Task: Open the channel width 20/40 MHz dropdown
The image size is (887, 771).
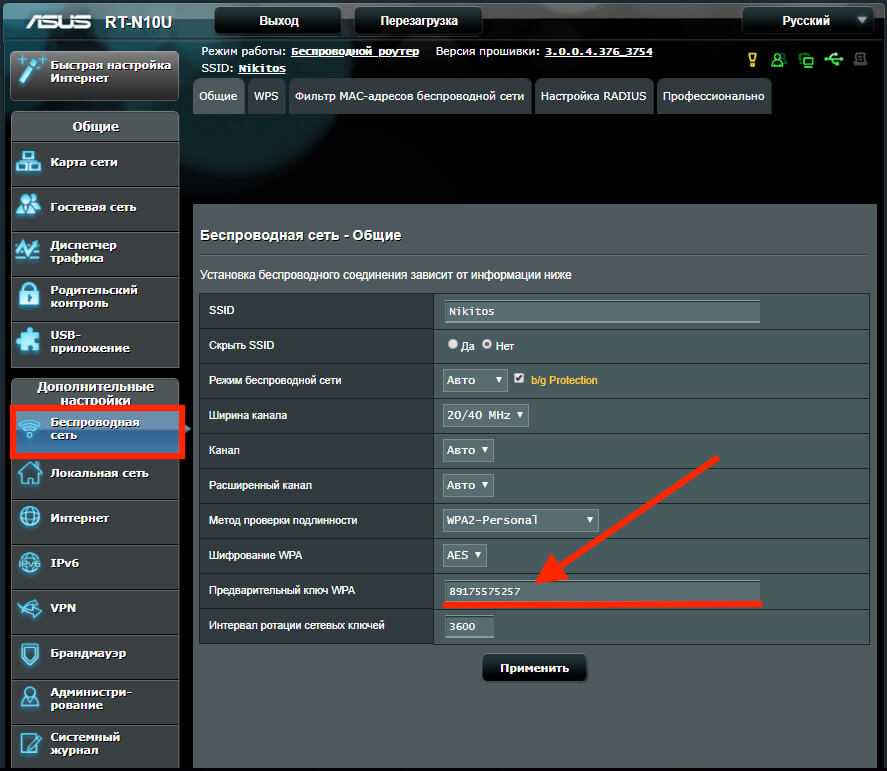Action: (485, 415)
